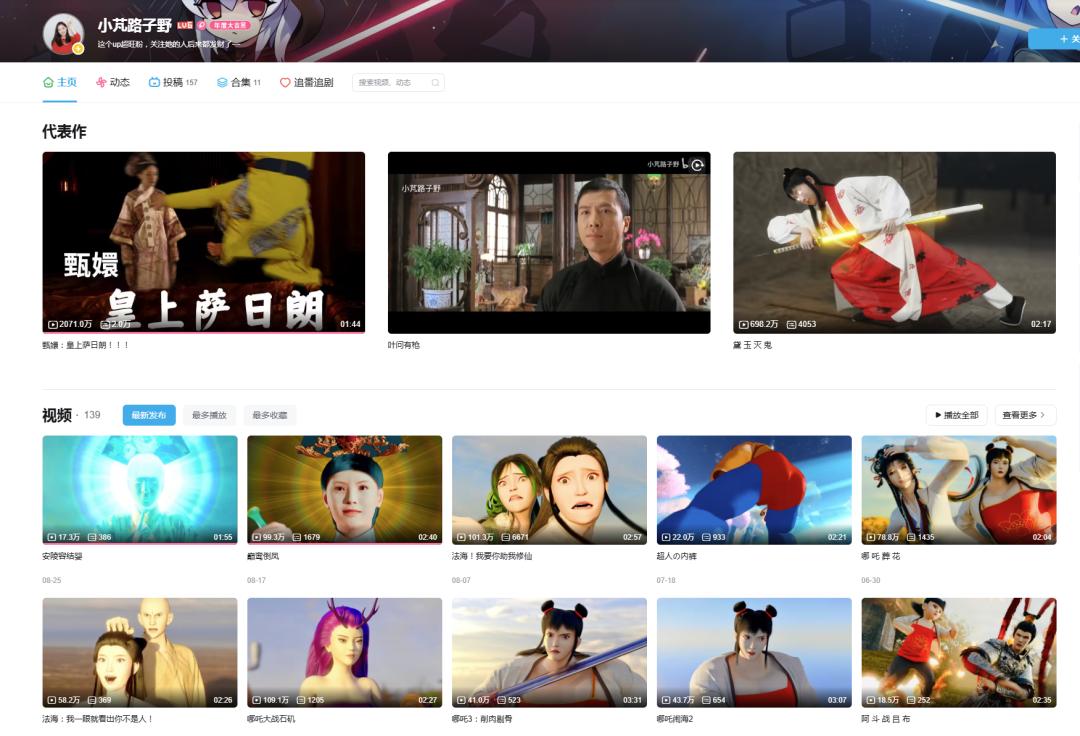
Task: Open the 小芃路子野 profile avatar
Action: 63,34
